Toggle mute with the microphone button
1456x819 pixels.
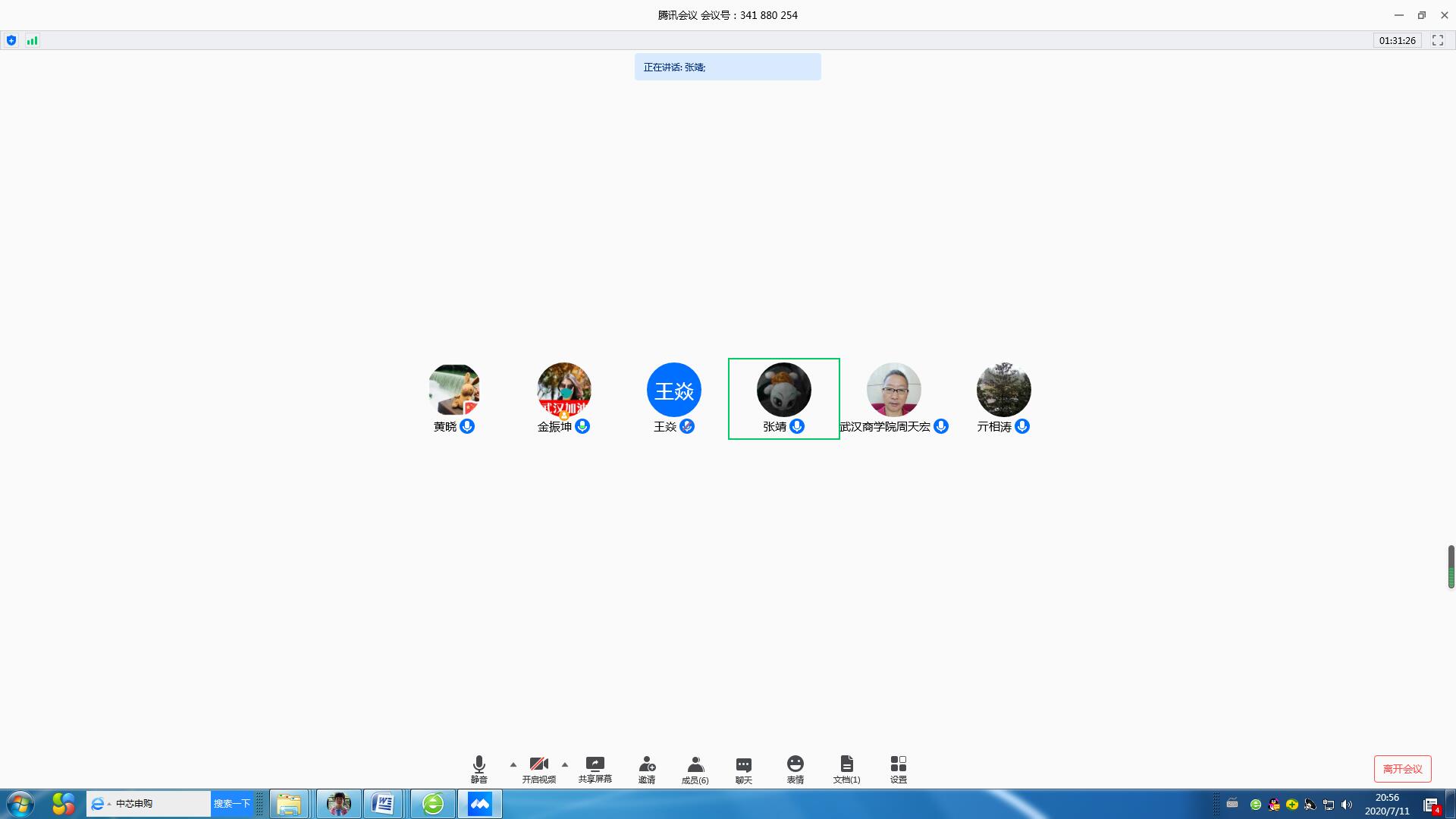point(479,764)
